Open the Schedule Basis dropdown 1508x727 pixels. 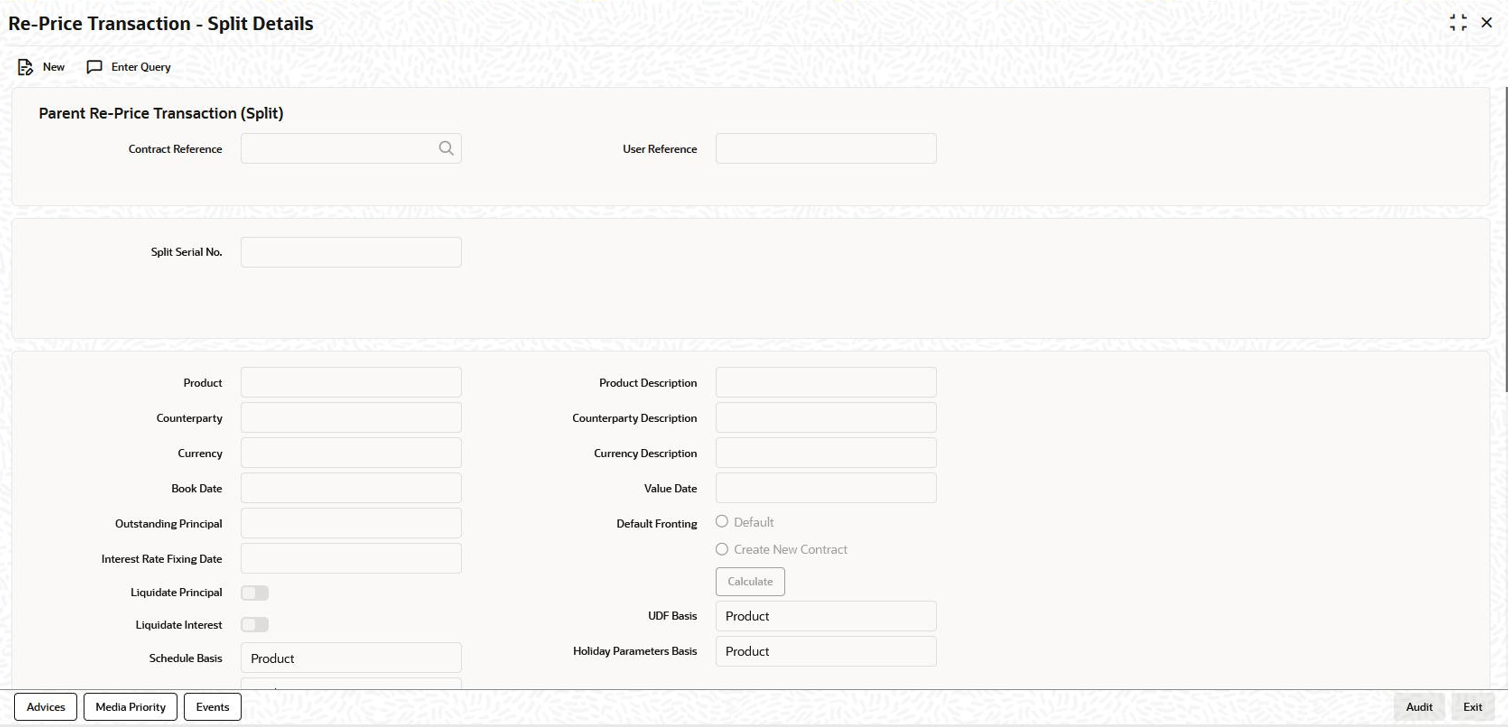351,658
